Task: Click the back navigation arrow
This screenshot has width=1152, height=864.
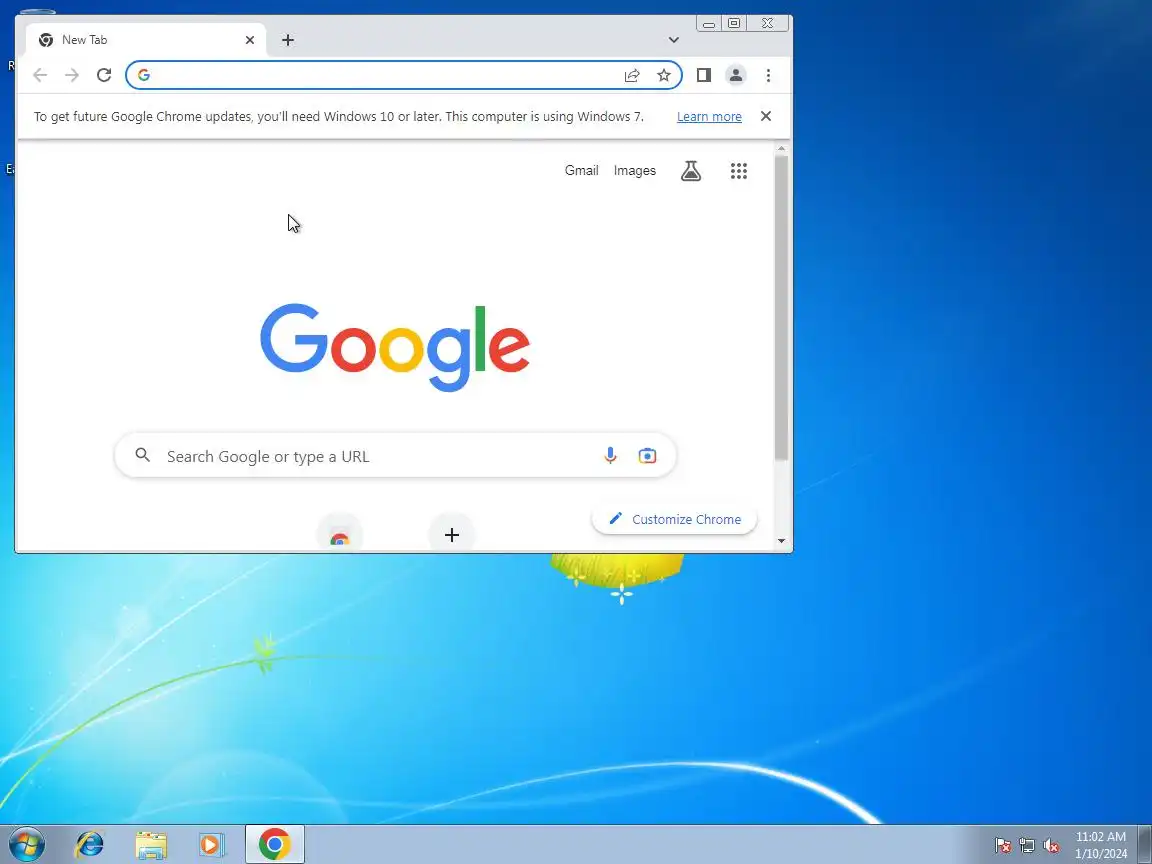Action: (40, 75)
